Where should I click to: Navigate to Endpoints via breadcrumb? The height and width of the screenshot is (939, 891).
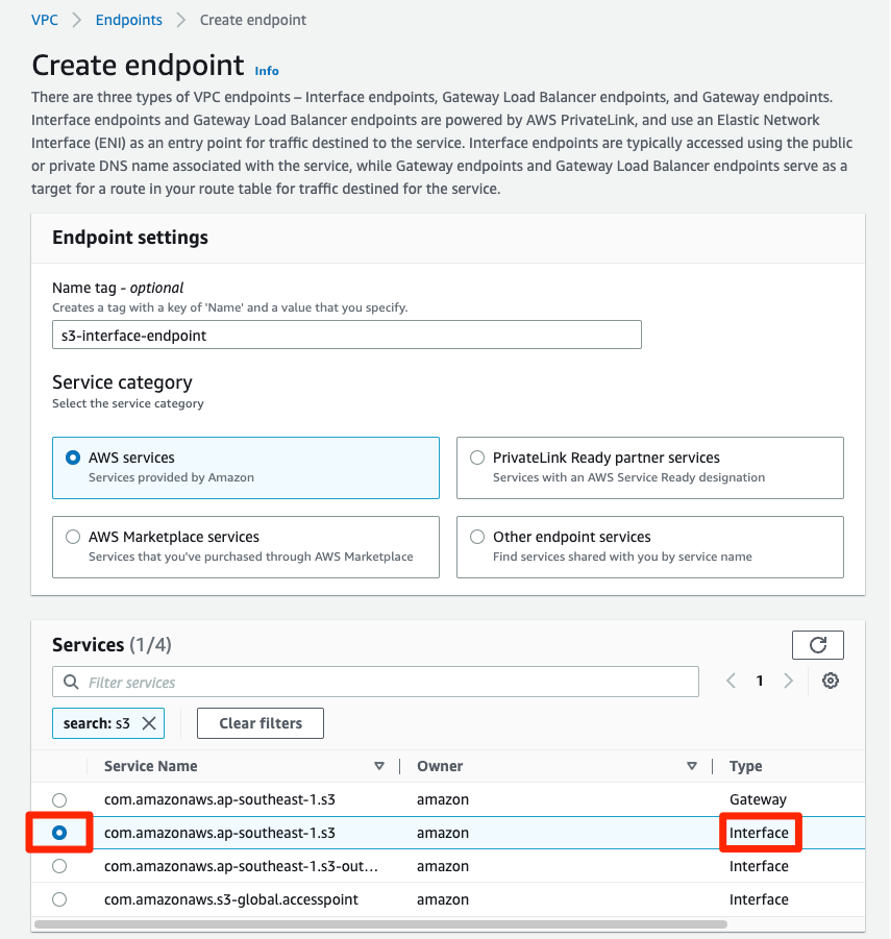(128, 19)
